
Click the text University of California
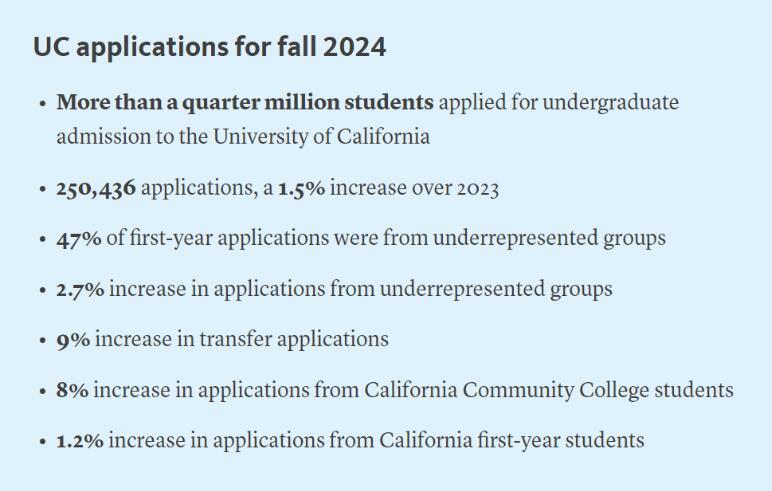[321, 136]
